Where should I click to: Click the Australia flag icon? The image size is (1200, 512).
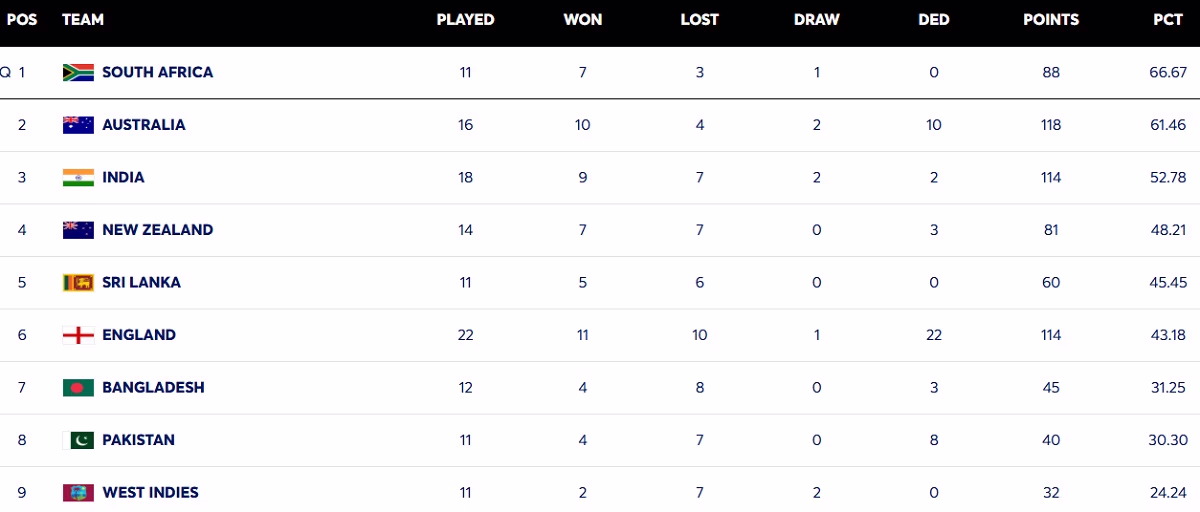click(78, 125)
